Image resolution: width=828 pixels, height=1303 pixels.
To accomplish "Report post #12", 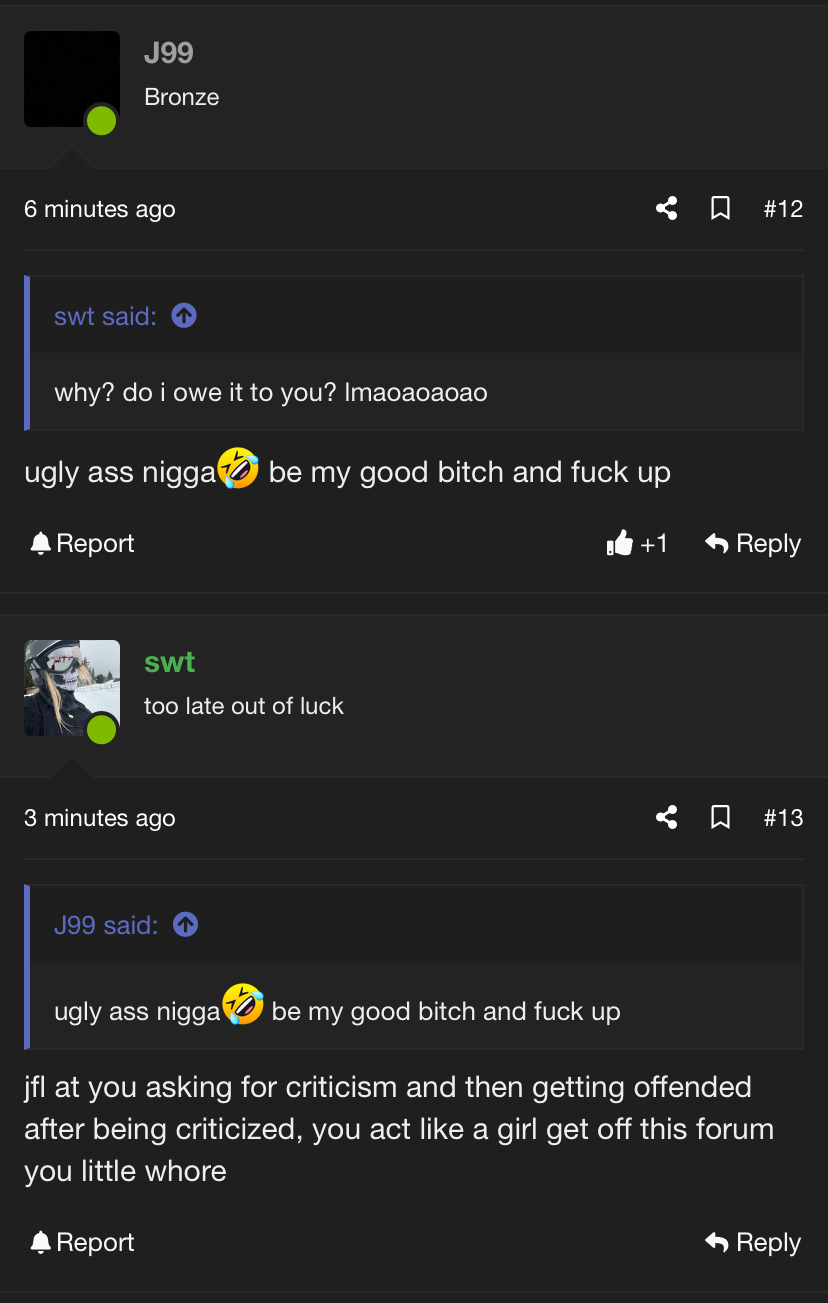I will 82,543.
